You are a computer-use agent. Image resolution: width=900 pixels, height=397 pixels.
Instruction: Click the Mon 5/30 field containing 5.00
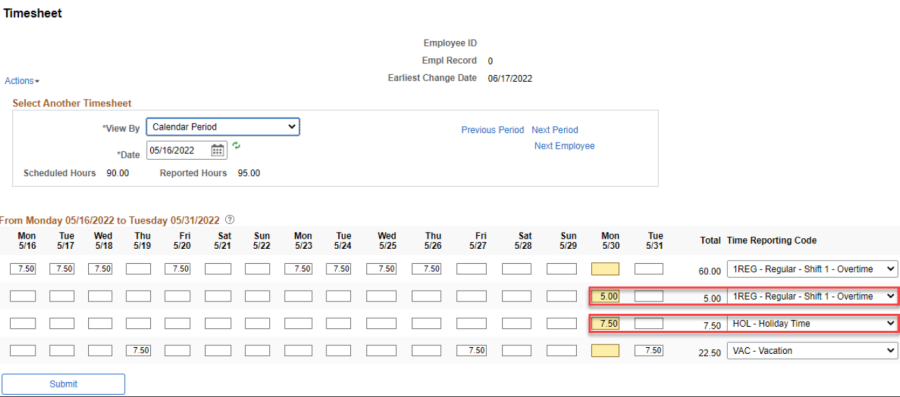tap(605, 297)
